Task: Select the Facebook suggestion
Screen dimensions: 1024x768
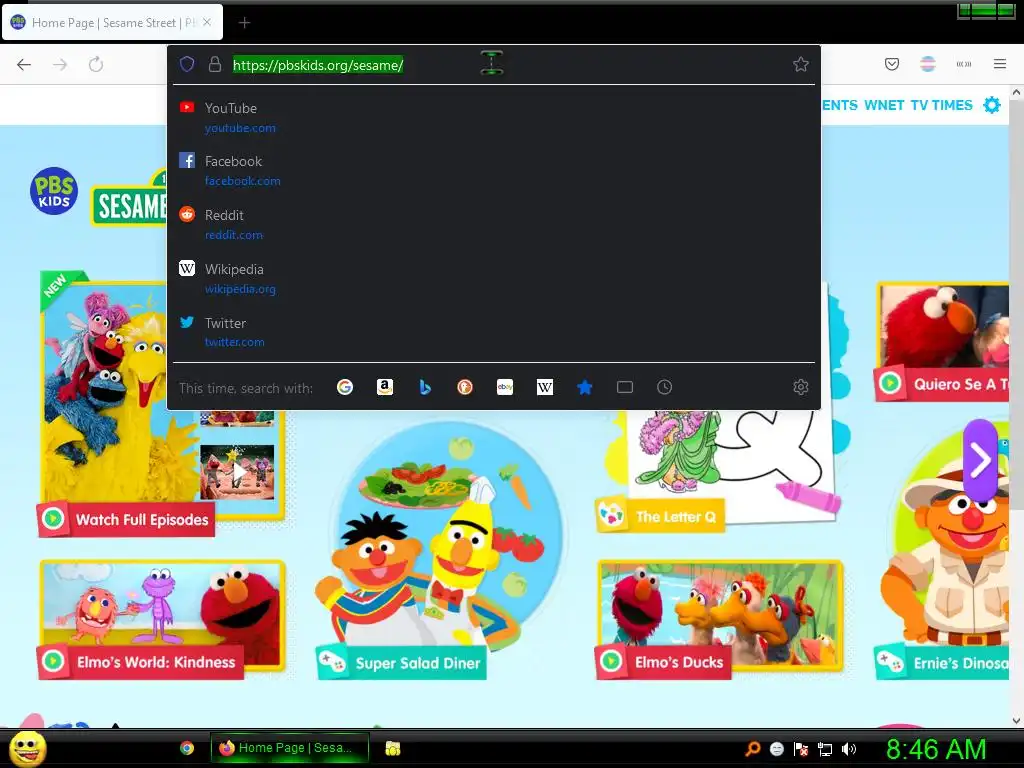Action: 494,170
